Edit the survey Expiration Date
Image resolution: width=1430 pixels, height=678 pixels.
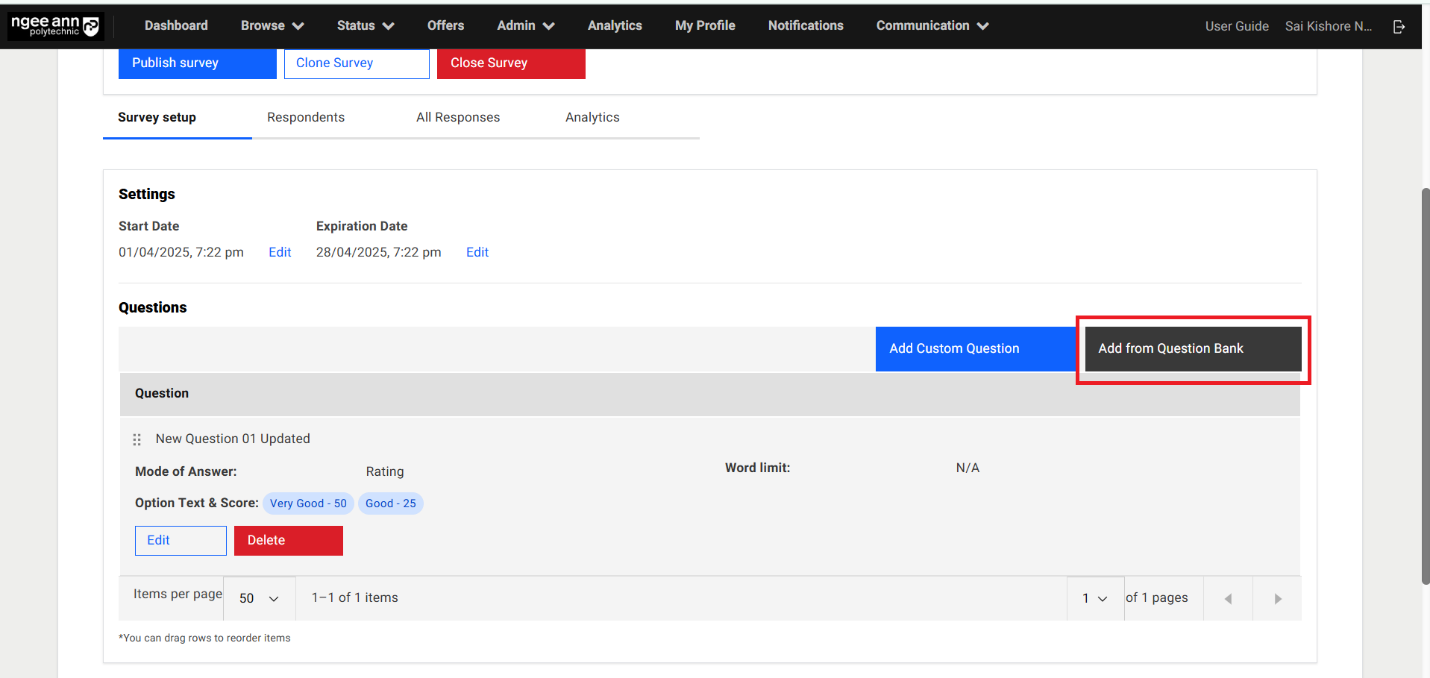[x=477, y=252]
